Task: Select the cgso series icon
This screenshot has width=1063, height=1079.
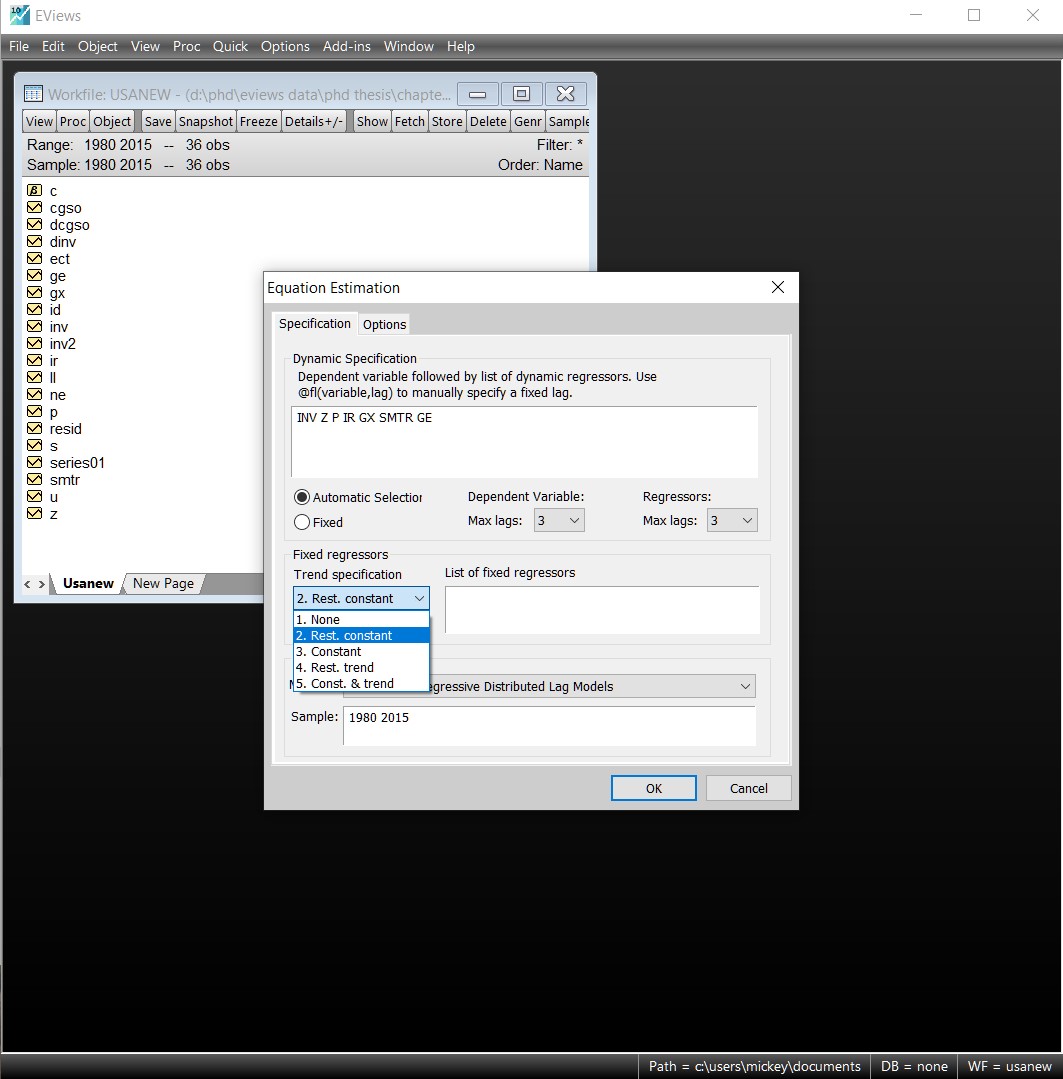Action: 34,208
